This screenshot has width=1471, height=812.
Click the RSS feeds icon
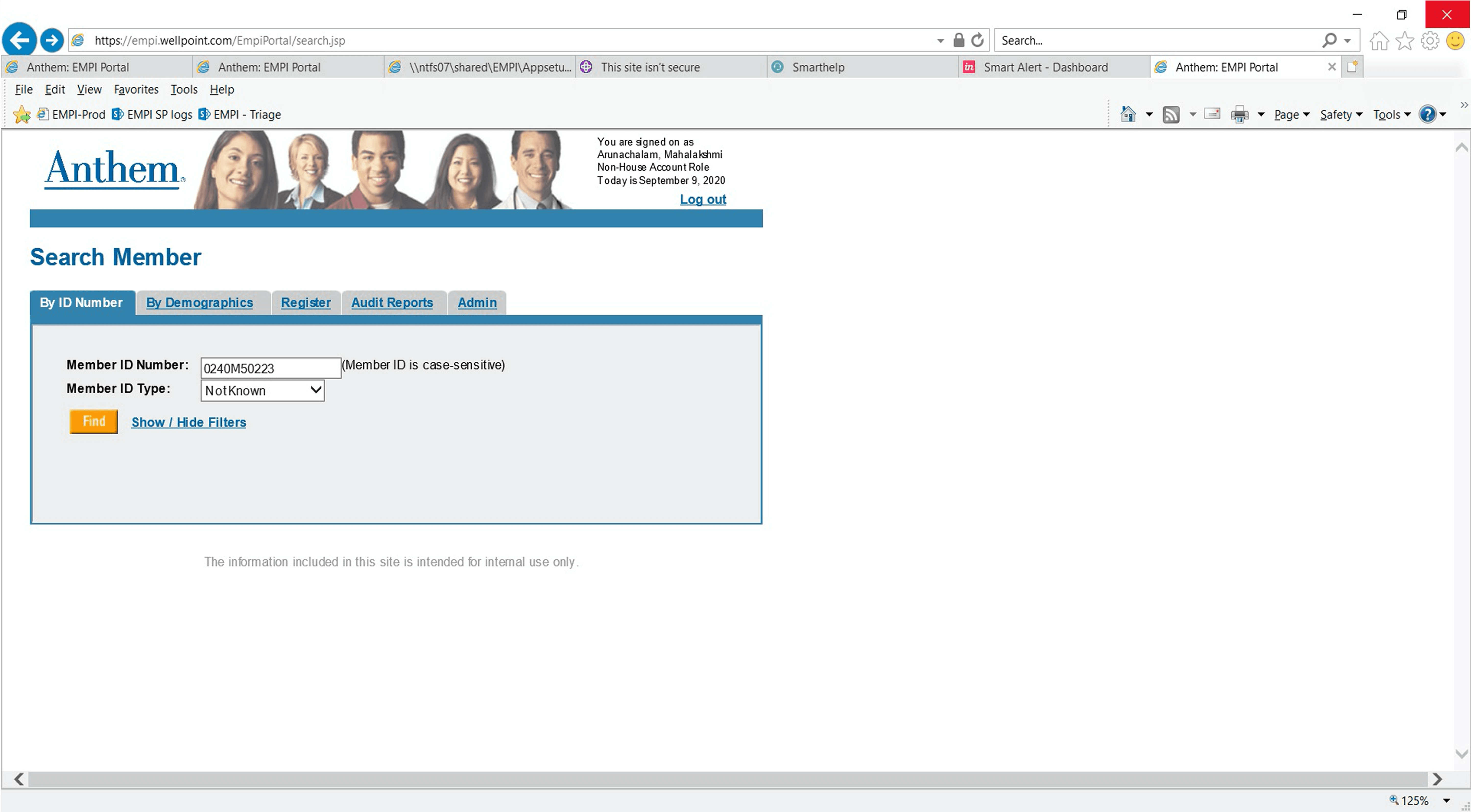pyautogui.click(x=1171, y=114)
